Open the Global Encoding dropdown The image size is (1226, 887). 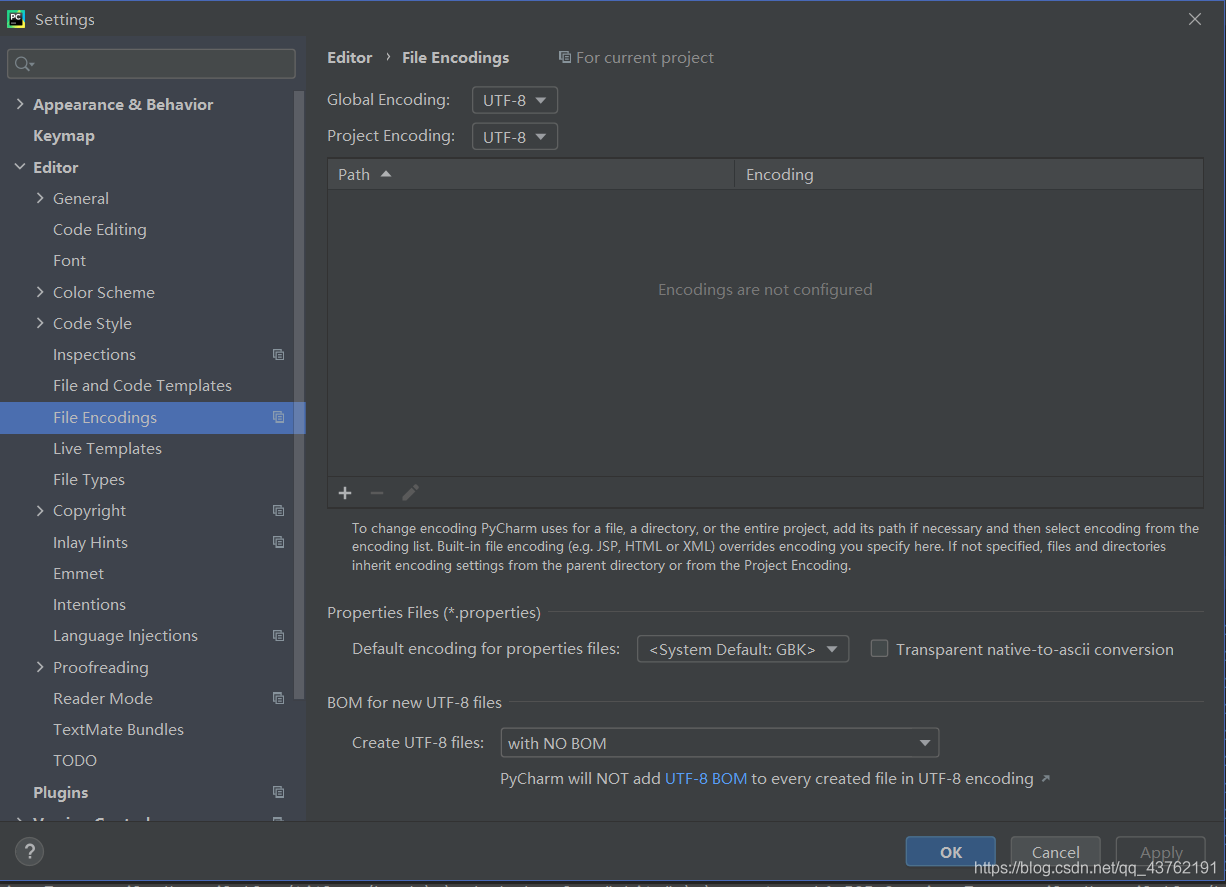515,100
